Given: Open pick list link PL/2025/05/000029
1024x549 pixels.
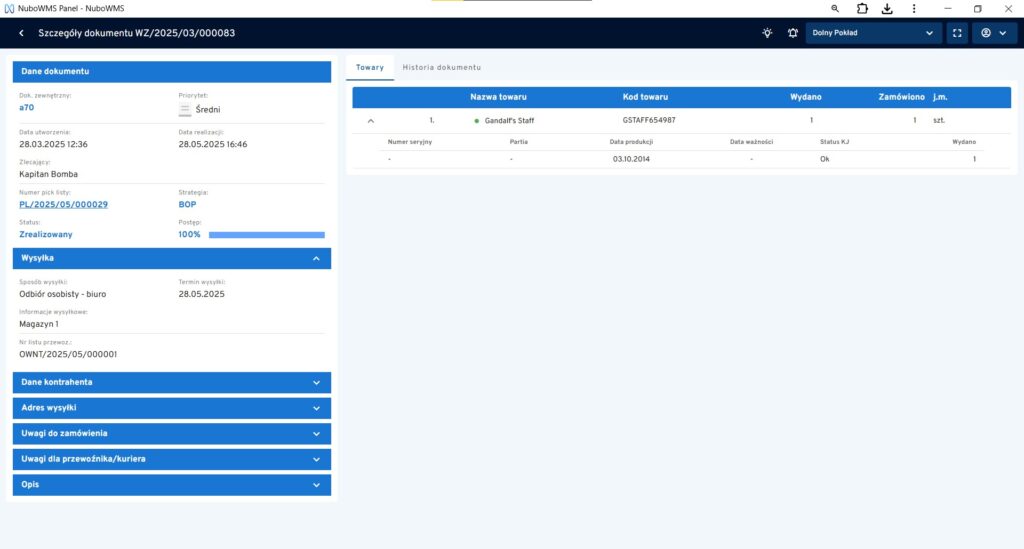Looking at the screenshot, I should click(63, 204).
